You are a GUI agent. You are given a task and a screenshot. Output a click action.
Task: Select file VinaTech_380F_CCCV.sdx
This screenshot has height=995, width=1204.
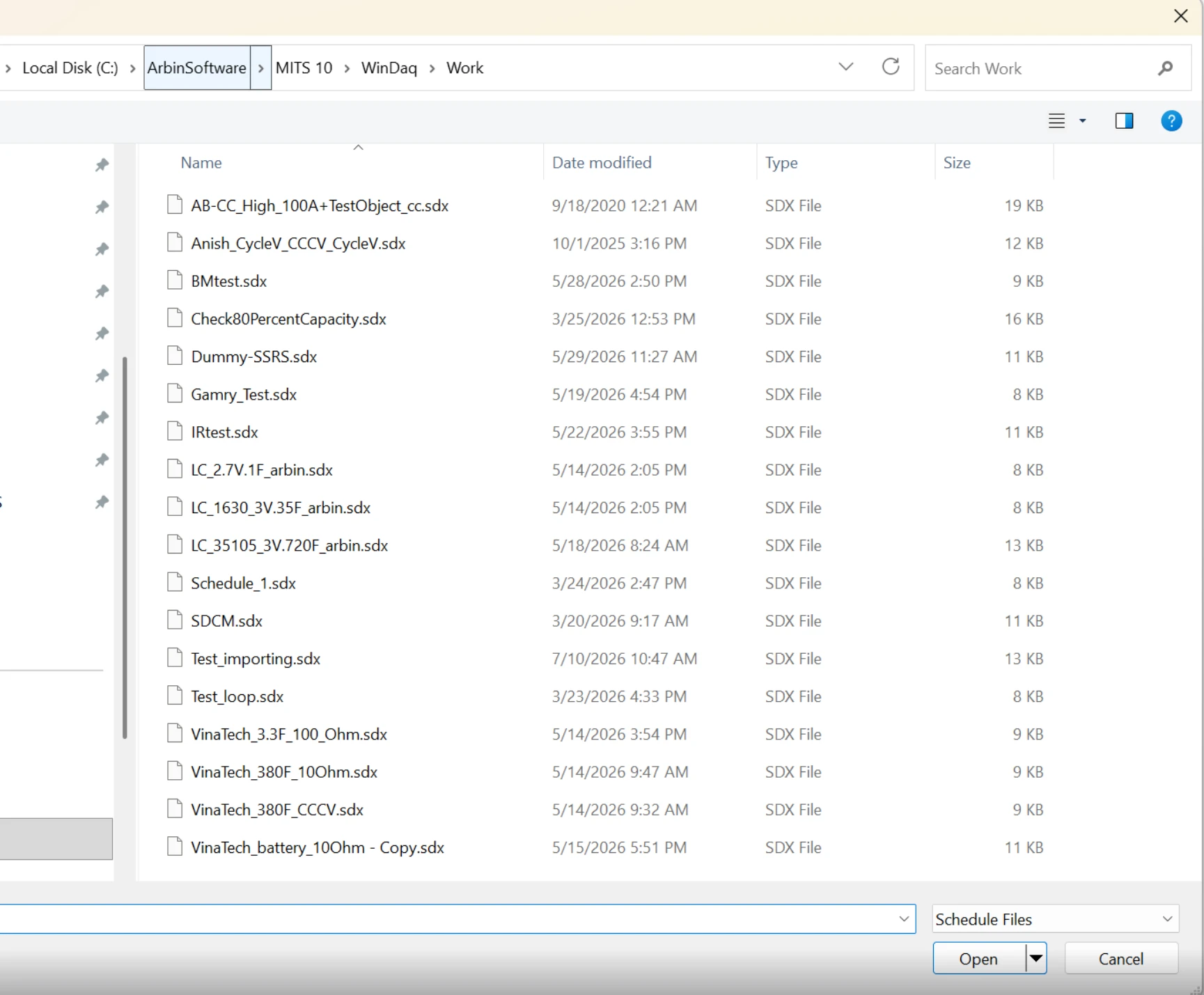(x=277, y=809)
